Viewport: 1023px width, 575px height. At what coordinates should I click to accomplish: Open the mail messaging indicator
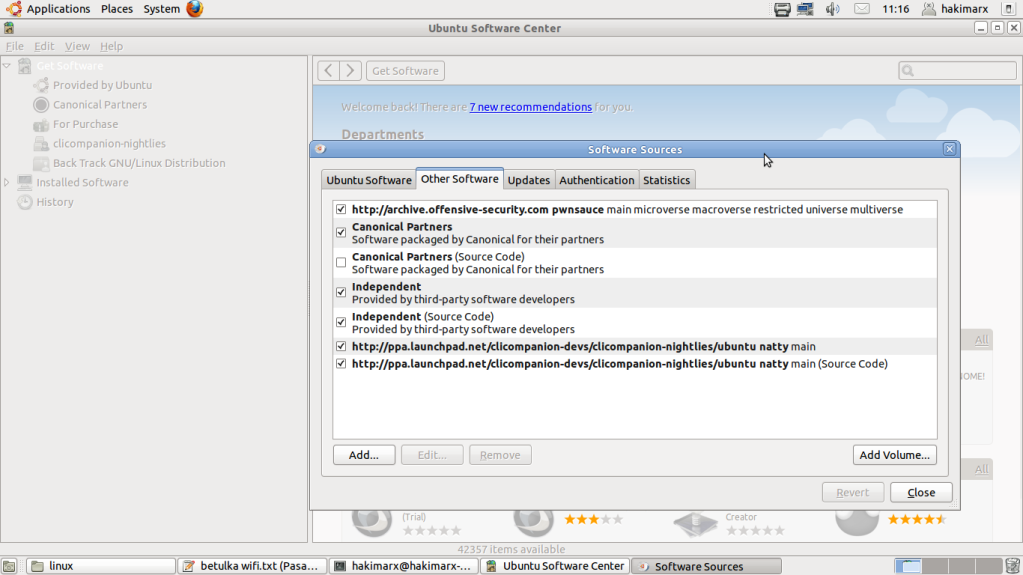(862, 9)
